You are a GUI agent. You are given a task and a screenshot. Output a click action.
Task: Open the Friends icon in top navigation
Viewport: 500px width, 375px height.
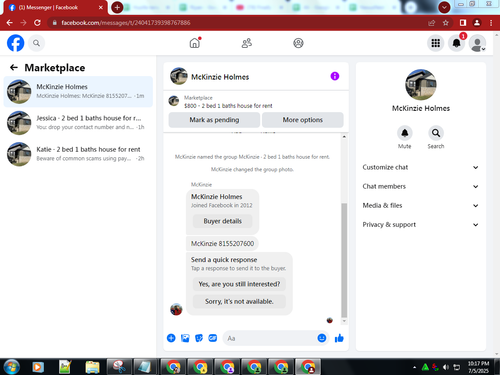(x=247, y=43)
